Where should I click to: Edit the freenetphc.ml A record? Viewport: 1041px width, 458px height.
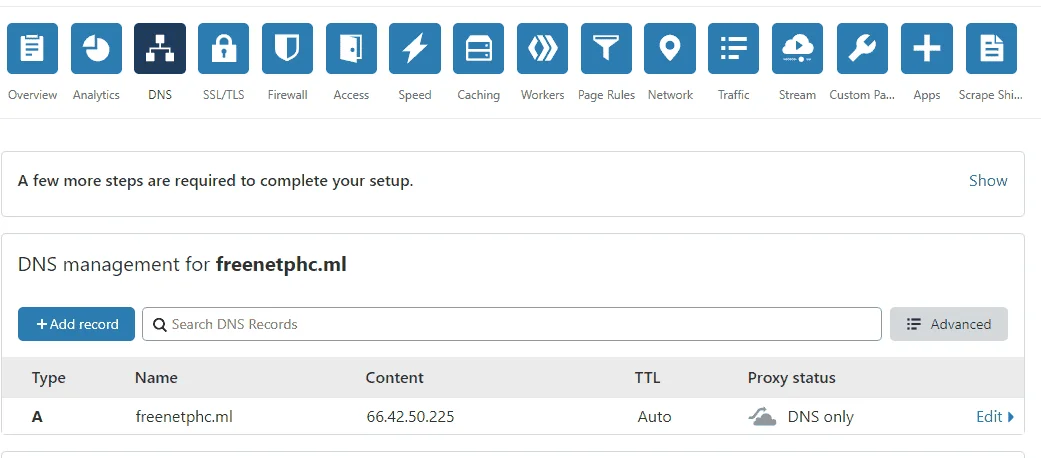995,417
